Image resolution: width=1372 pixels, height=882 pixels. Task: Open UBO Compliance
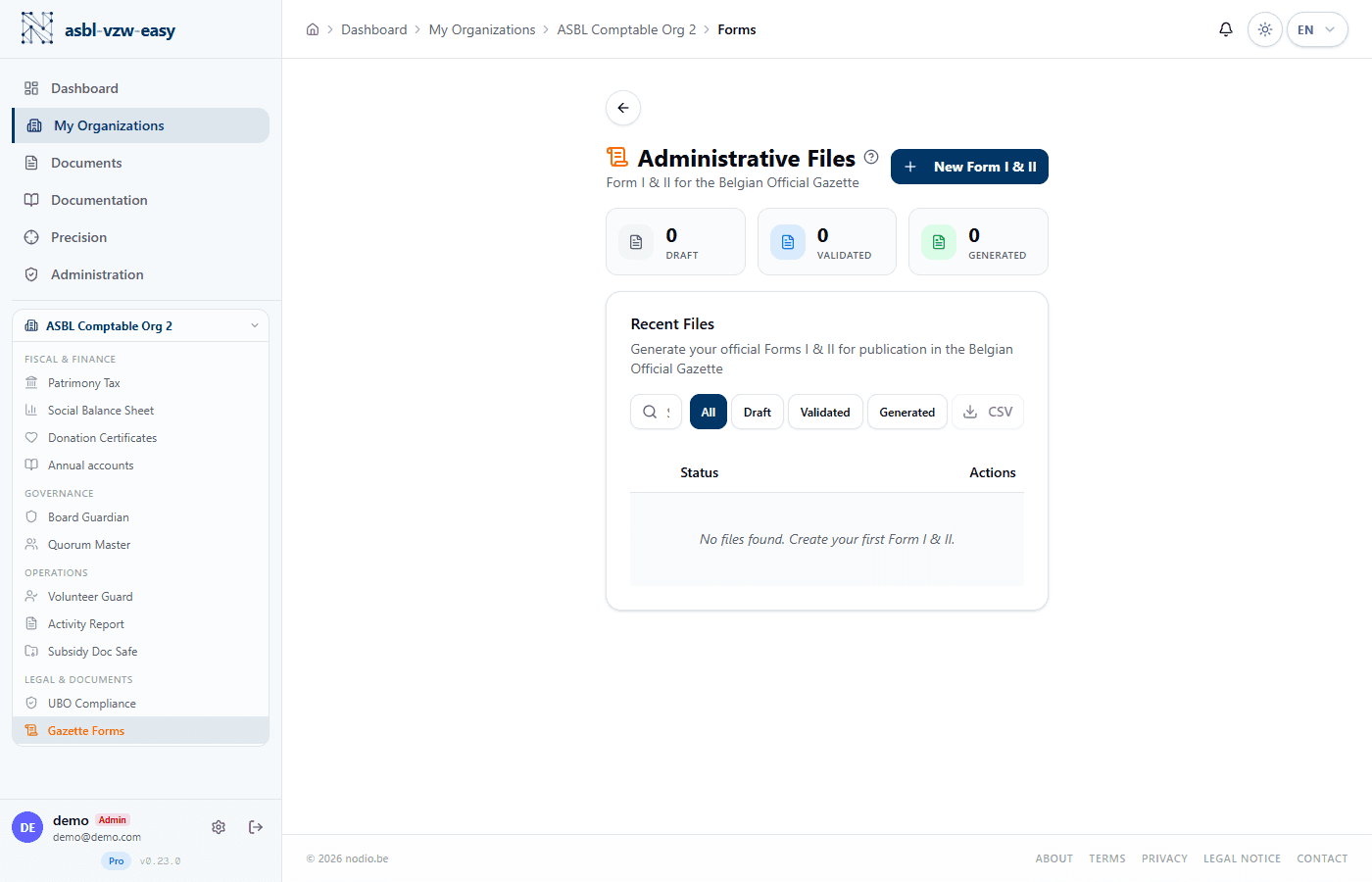pyautogui.click(x=141, y=704)
